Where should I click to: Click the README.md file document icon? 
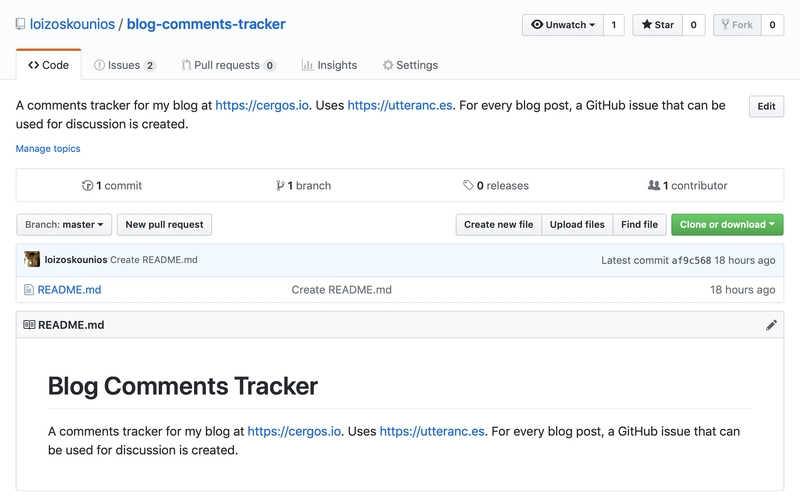[29, 290]
